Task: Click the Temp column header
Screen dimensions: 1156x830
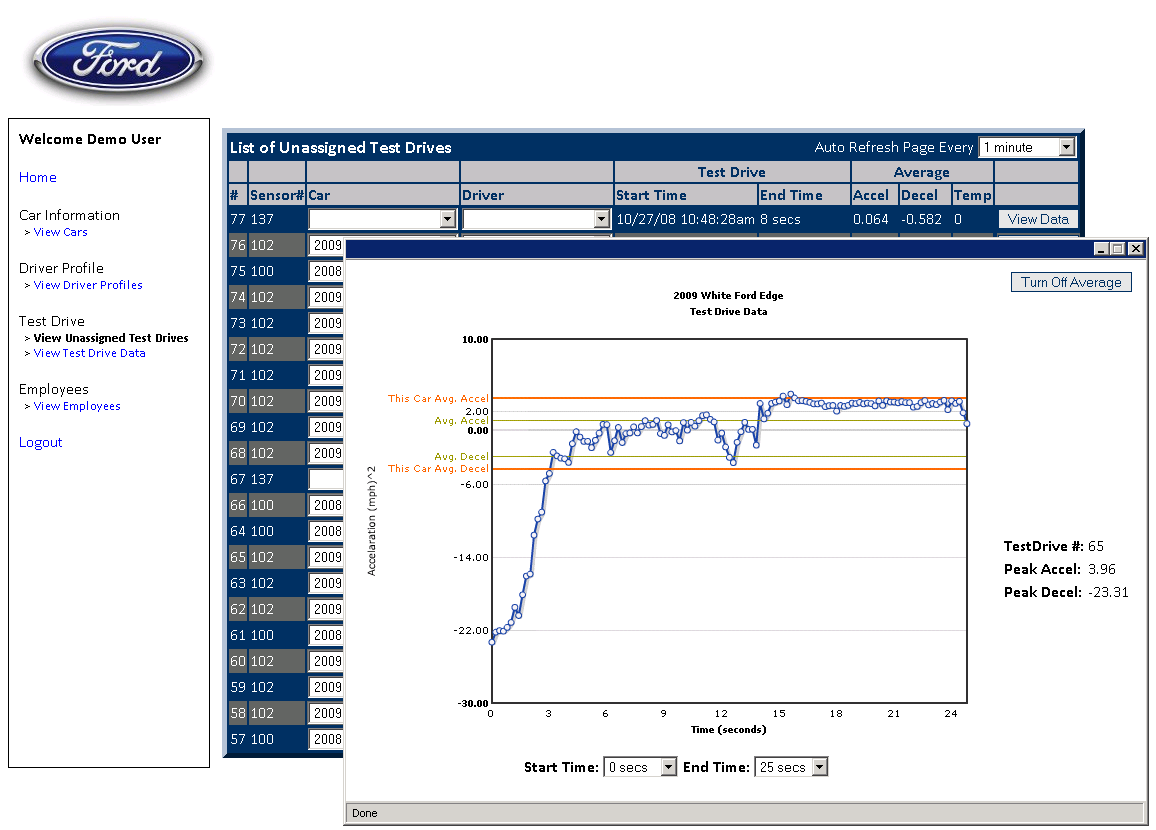Action: click(x=972, y=195)
